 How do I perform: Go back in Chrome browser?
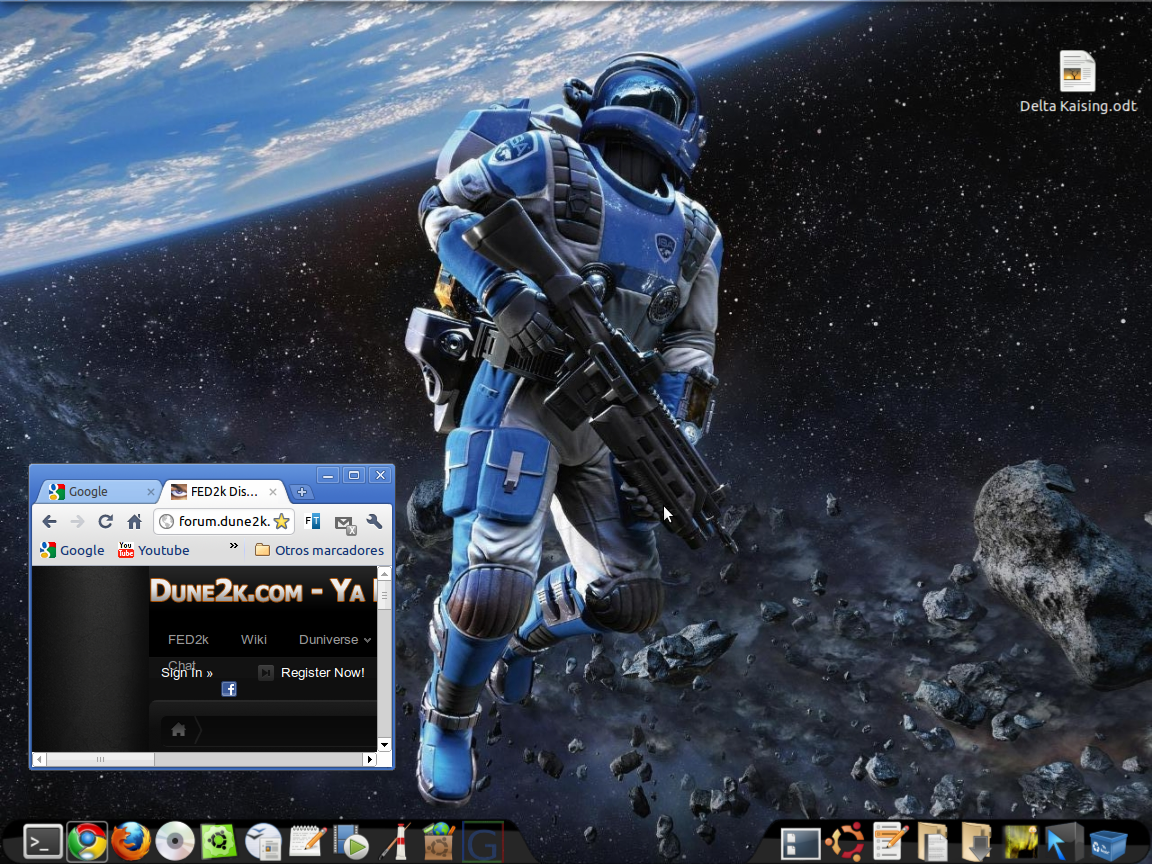49,522
